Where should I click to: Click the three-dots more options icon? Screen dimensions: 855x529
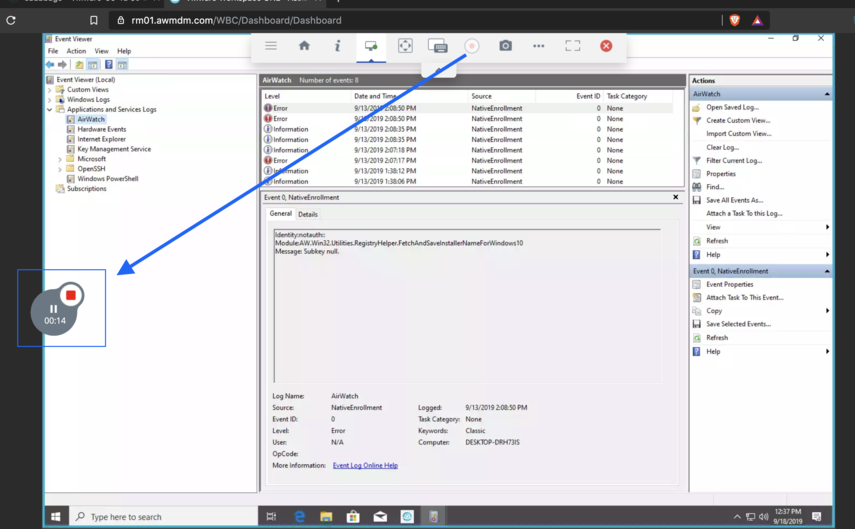[539, 46]
